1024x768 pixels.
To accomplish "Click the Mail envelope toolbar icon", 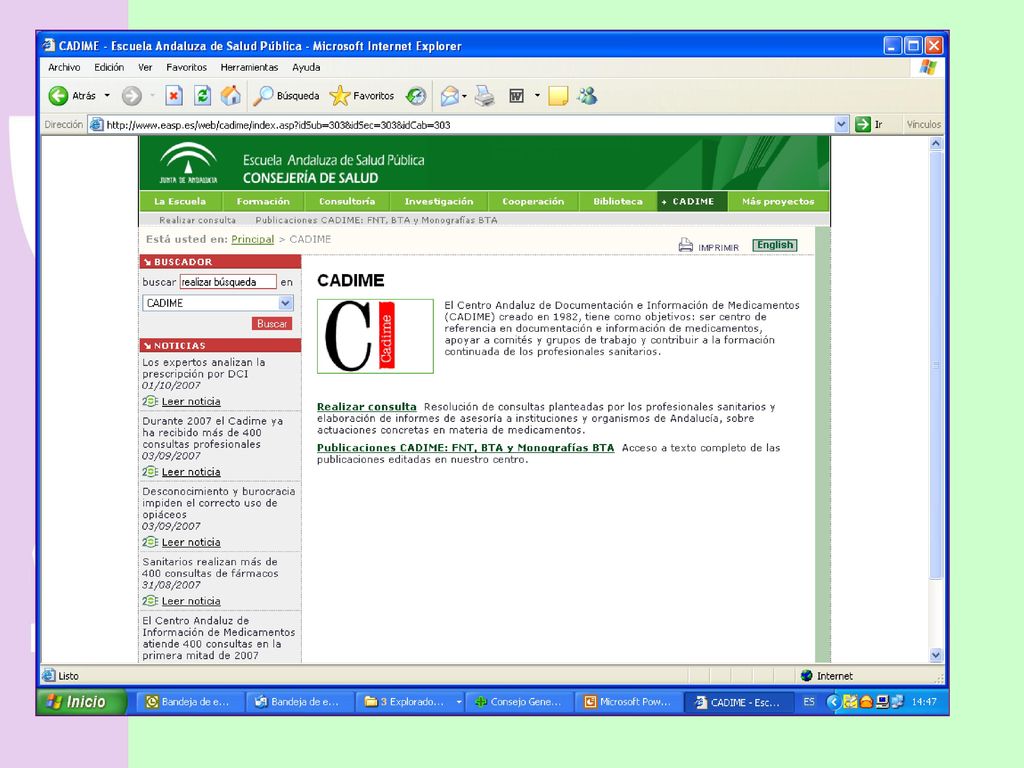I will click(449, 96).
